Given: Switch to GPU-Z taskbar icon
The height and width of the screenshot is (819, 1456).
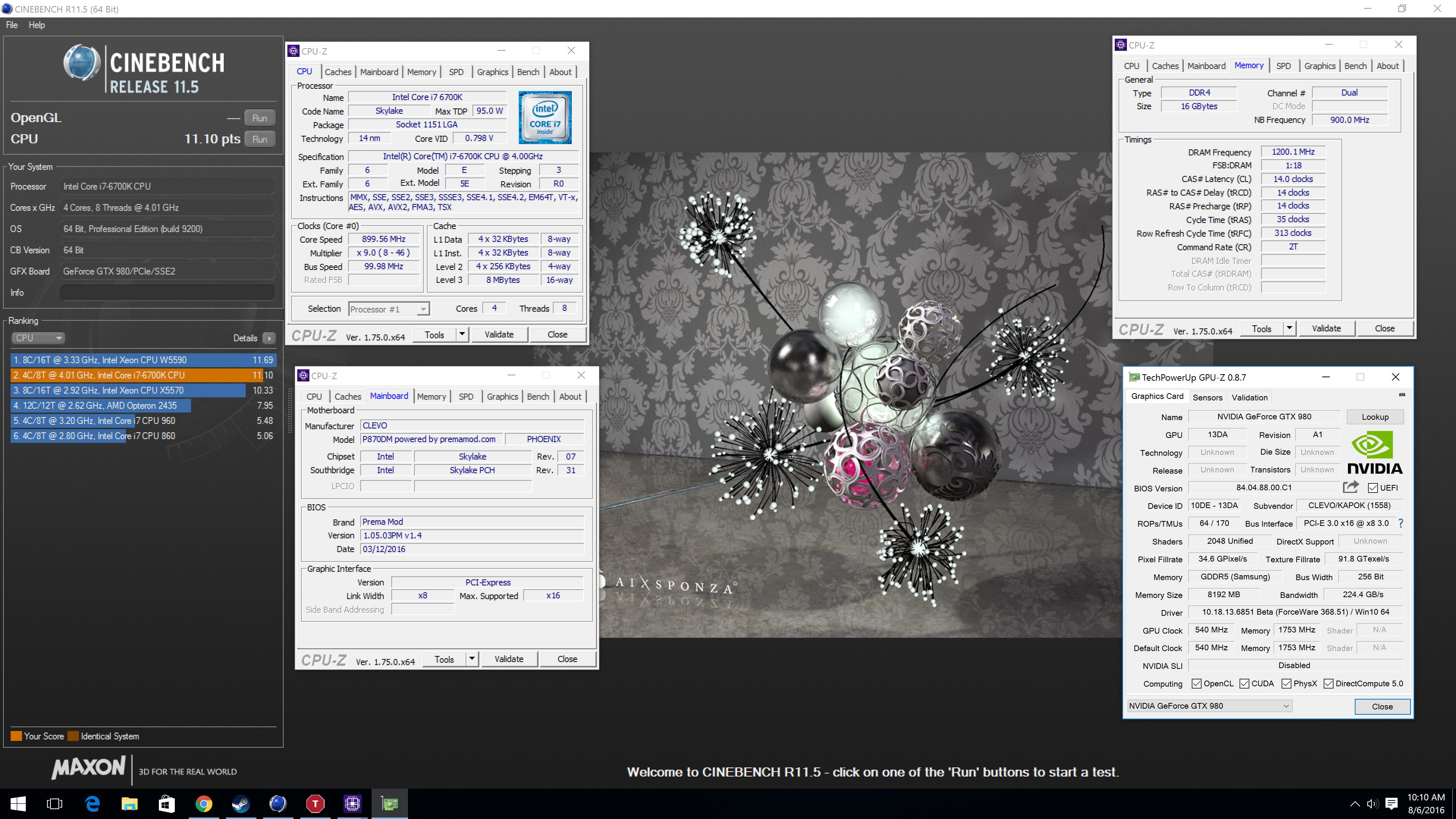Looking at the screenshot, I should (389, 804).
